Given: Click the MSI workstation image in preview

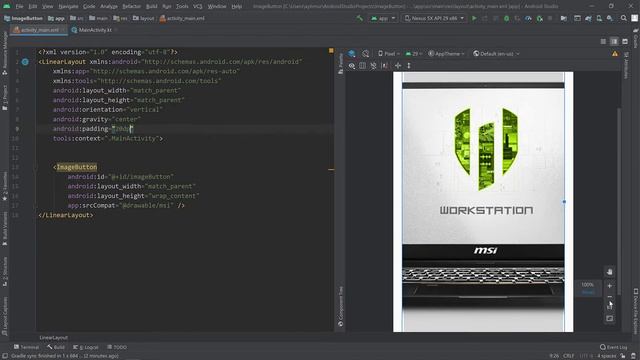Looking at the screenshot, I should 483,202.
